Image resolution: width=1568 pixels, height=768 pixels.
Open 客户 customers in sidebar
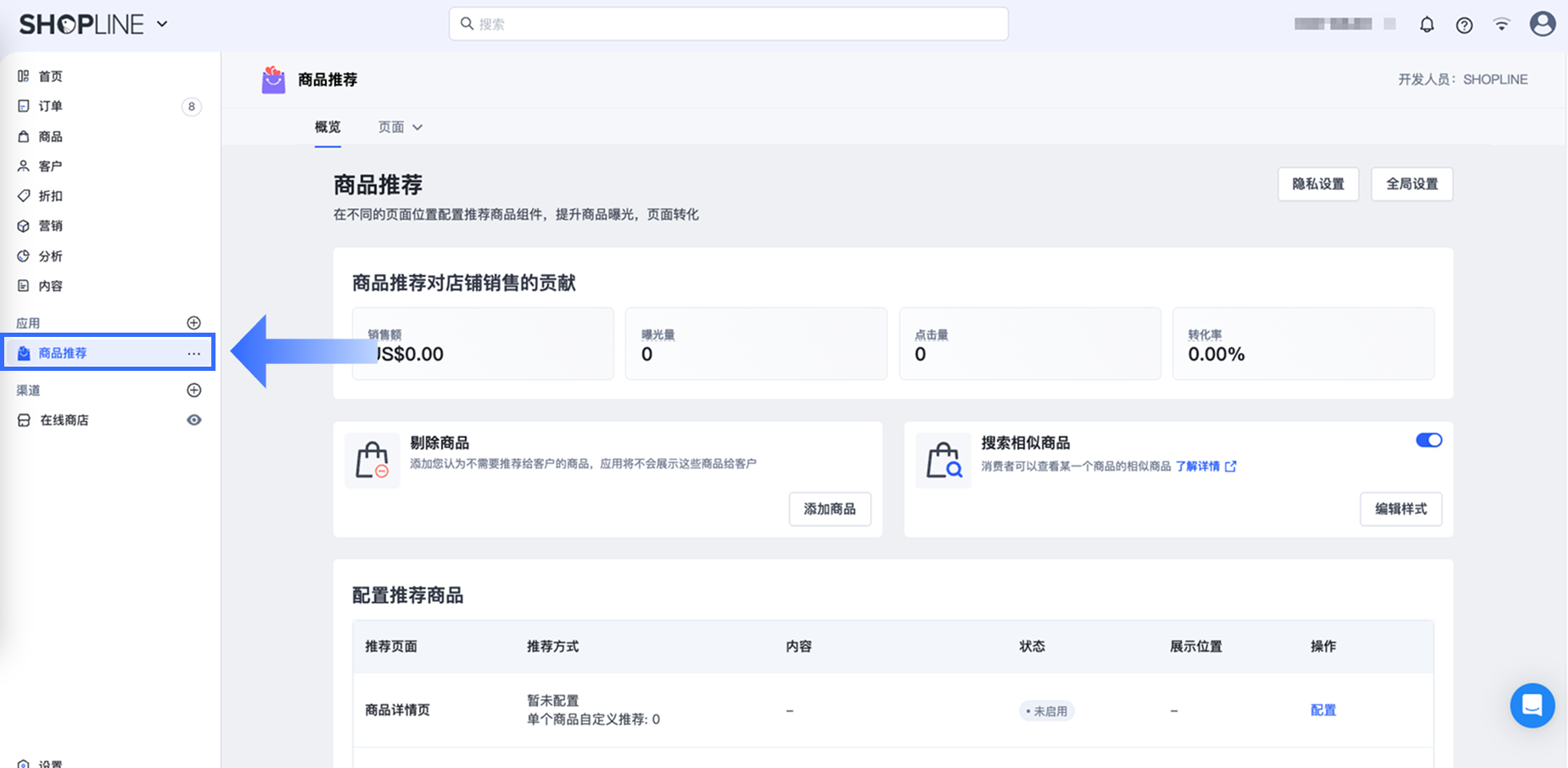(x=50, y=166)
